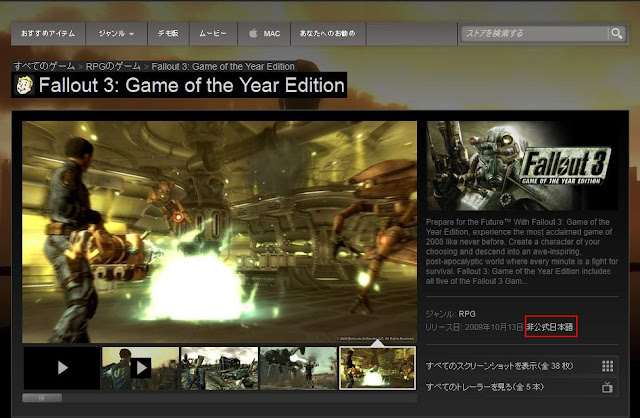Image resolution: width=640 pixels, height=418 pixels.
Task: Open the デモ版 tab
Action: point(168,33)
